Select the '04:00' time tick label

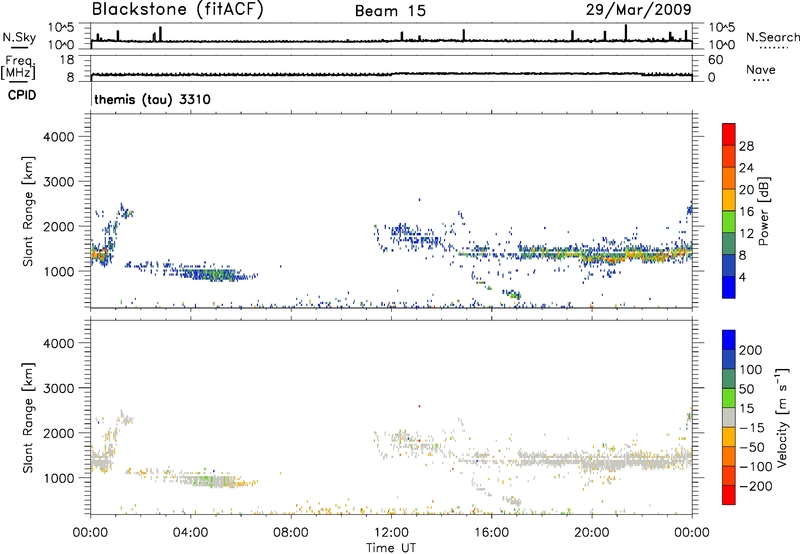190,533
